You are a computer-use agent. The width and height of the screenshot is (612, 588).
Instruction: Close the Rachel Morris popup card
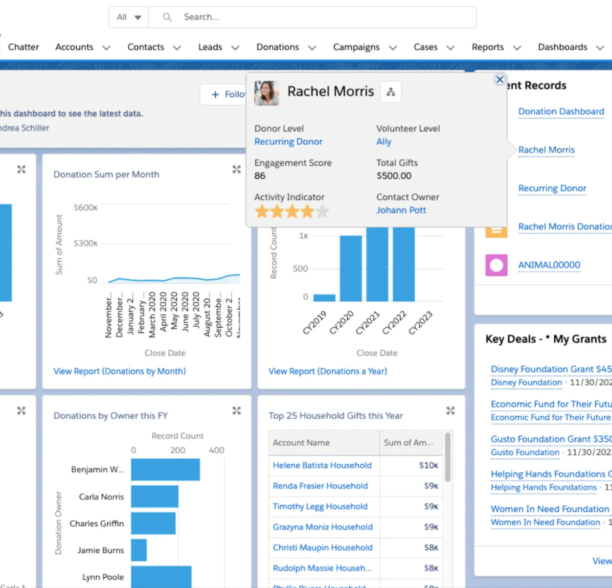coord(500,80)
